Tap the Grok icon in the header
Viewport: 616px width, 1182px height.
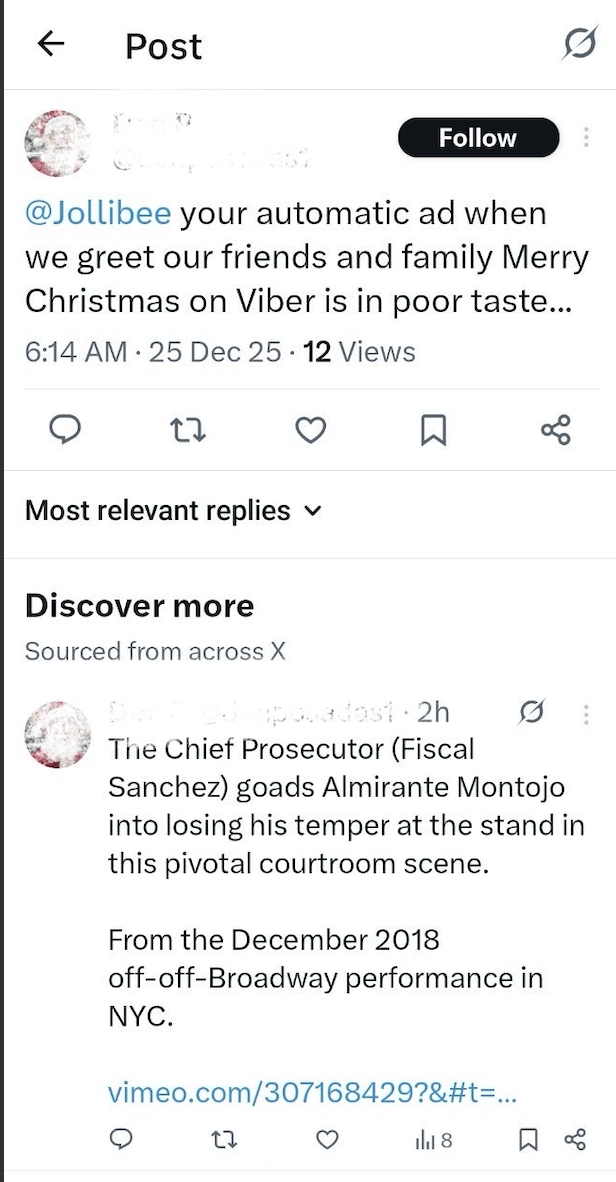point(579,44)
